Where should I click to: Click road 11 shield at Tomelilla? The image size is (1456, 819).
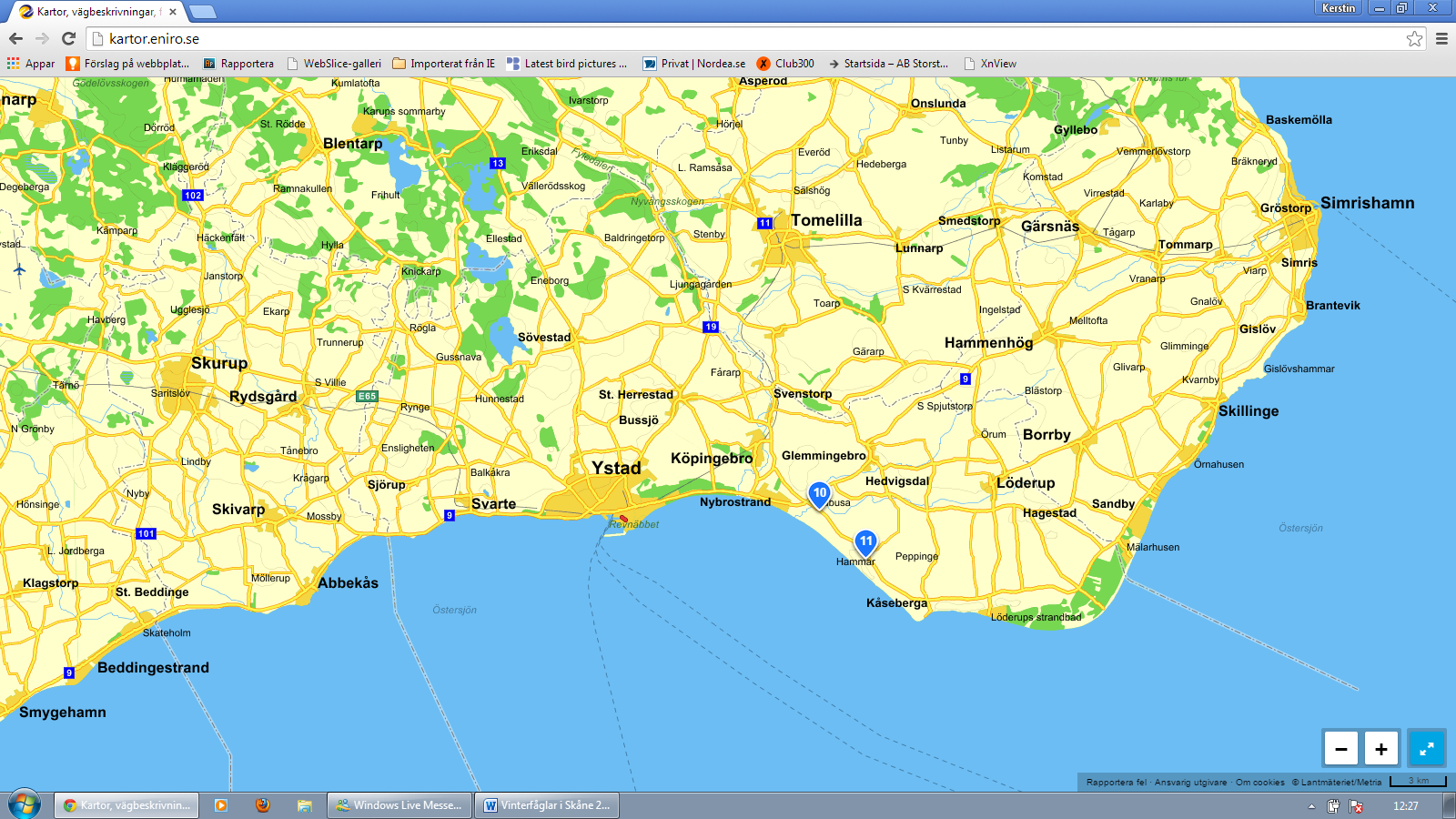point(764,223)
